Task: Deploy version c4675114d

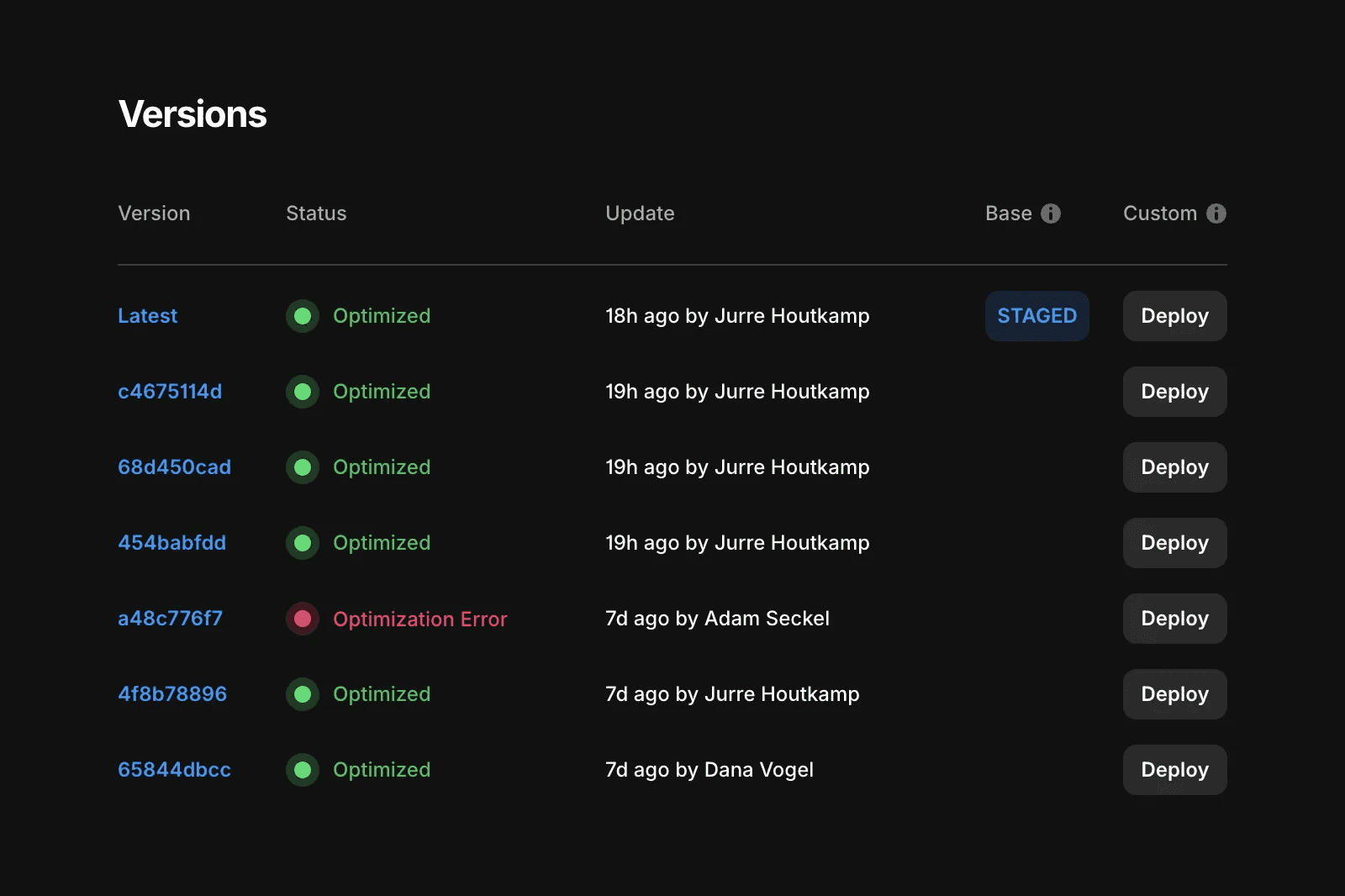Action: (1175, 392)
